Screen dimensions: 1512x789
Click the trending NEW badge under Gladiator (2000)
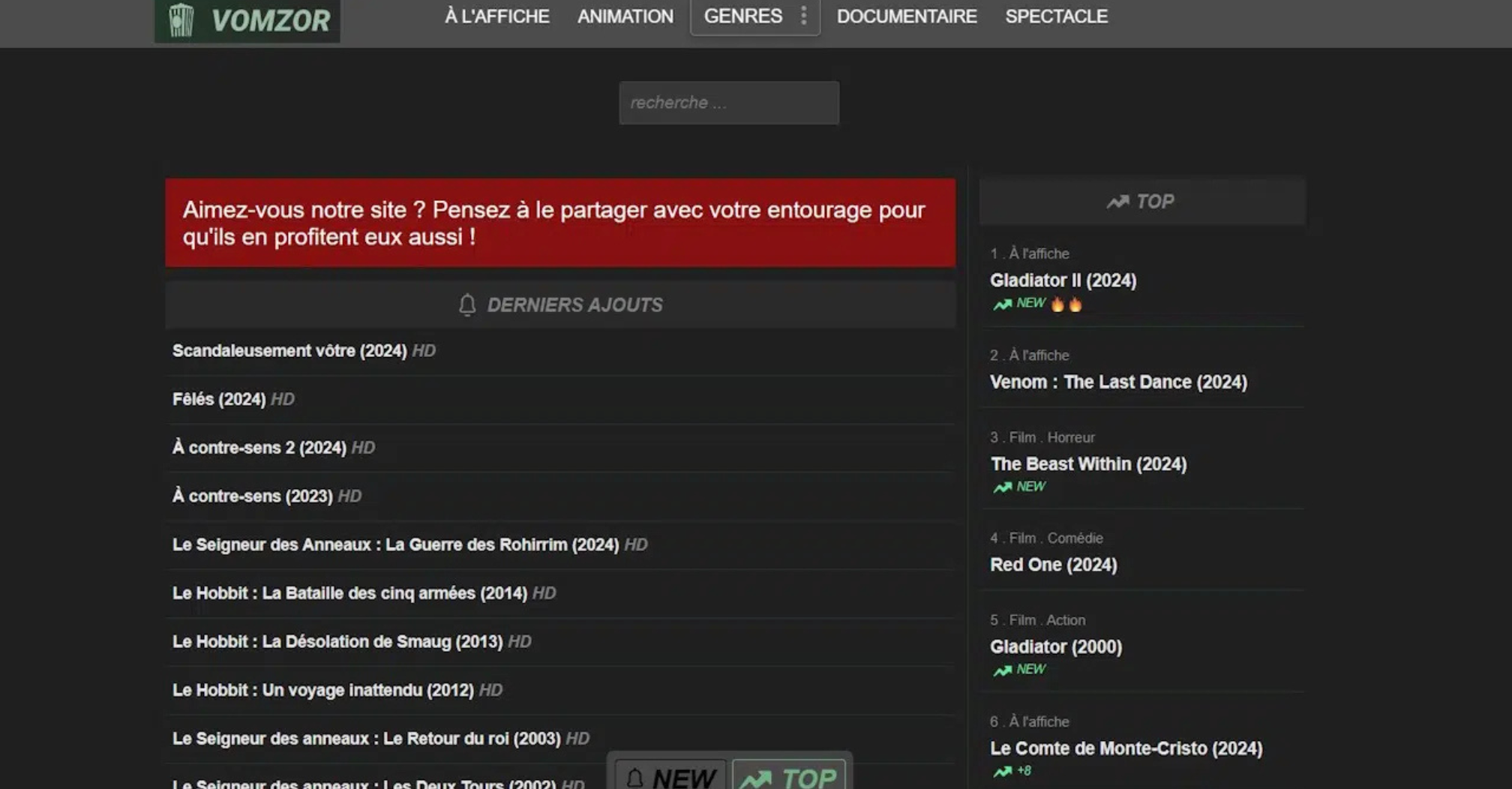pyautogui.click(x=1019, y=670)
